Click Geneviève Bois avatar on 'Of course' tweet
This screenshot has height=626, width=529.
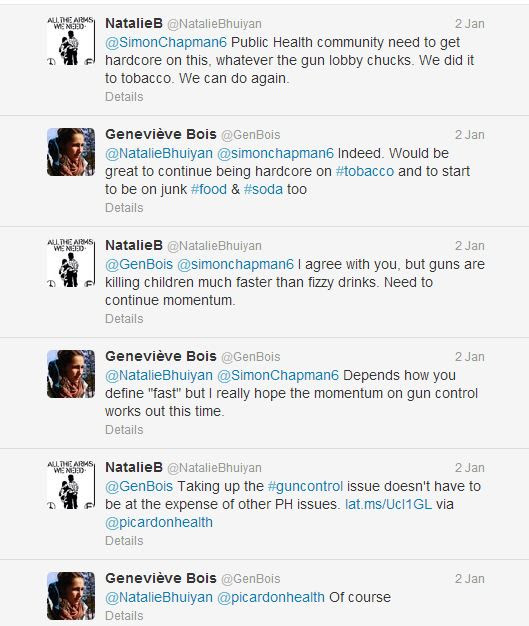[71, 596]
